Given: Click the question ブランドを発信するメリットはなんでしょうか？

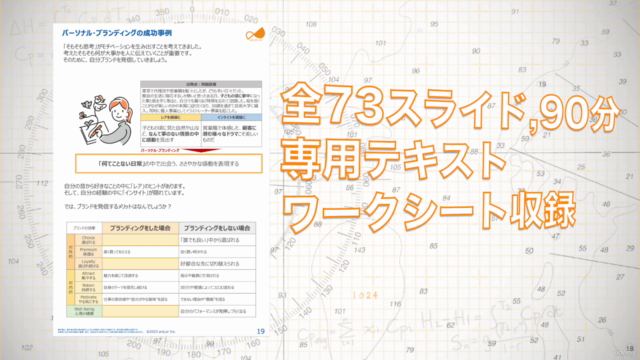Looking at the screenshot, I should coord(118,207).
